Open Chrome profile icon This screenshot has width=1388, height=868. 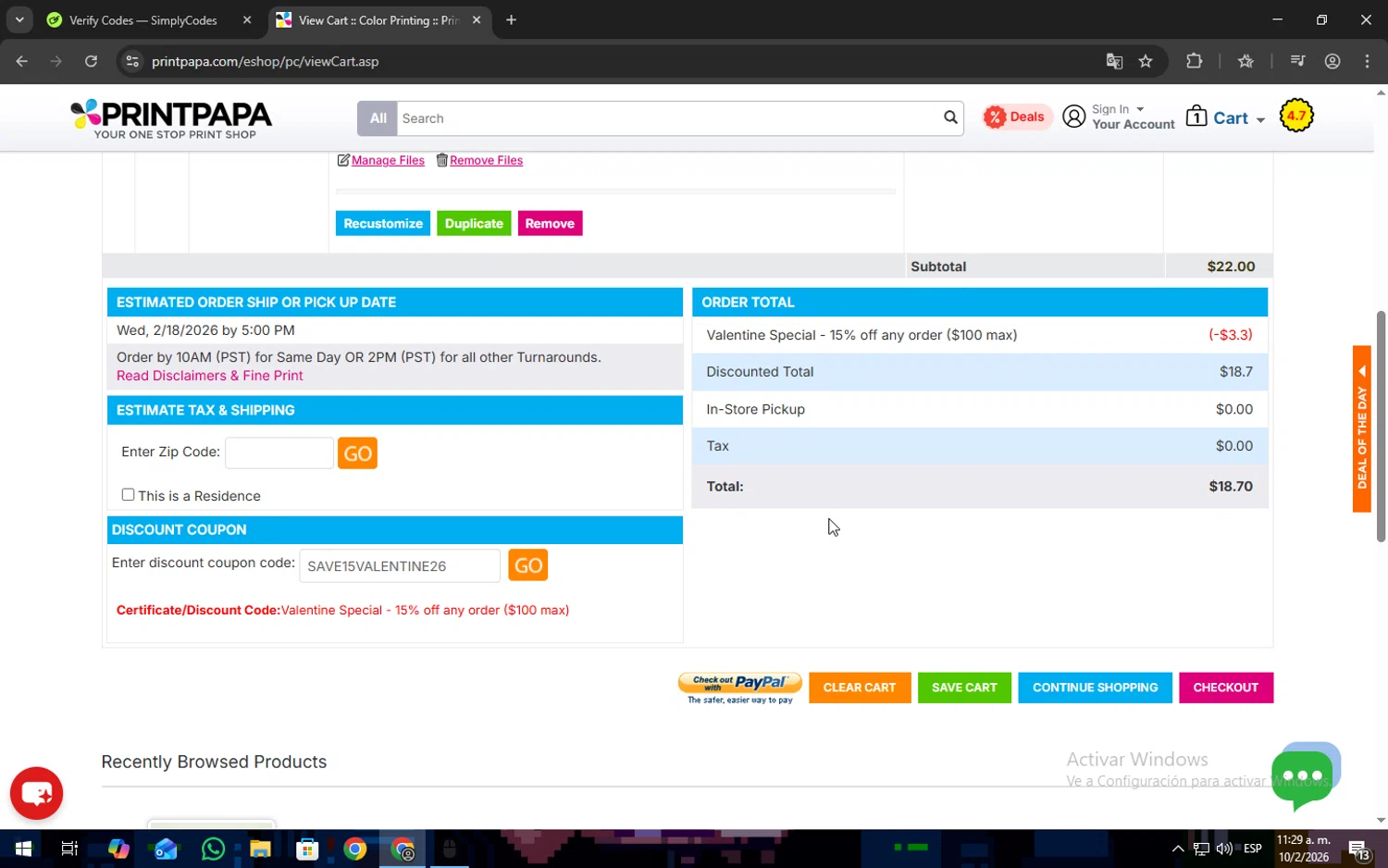point(1332,61)
